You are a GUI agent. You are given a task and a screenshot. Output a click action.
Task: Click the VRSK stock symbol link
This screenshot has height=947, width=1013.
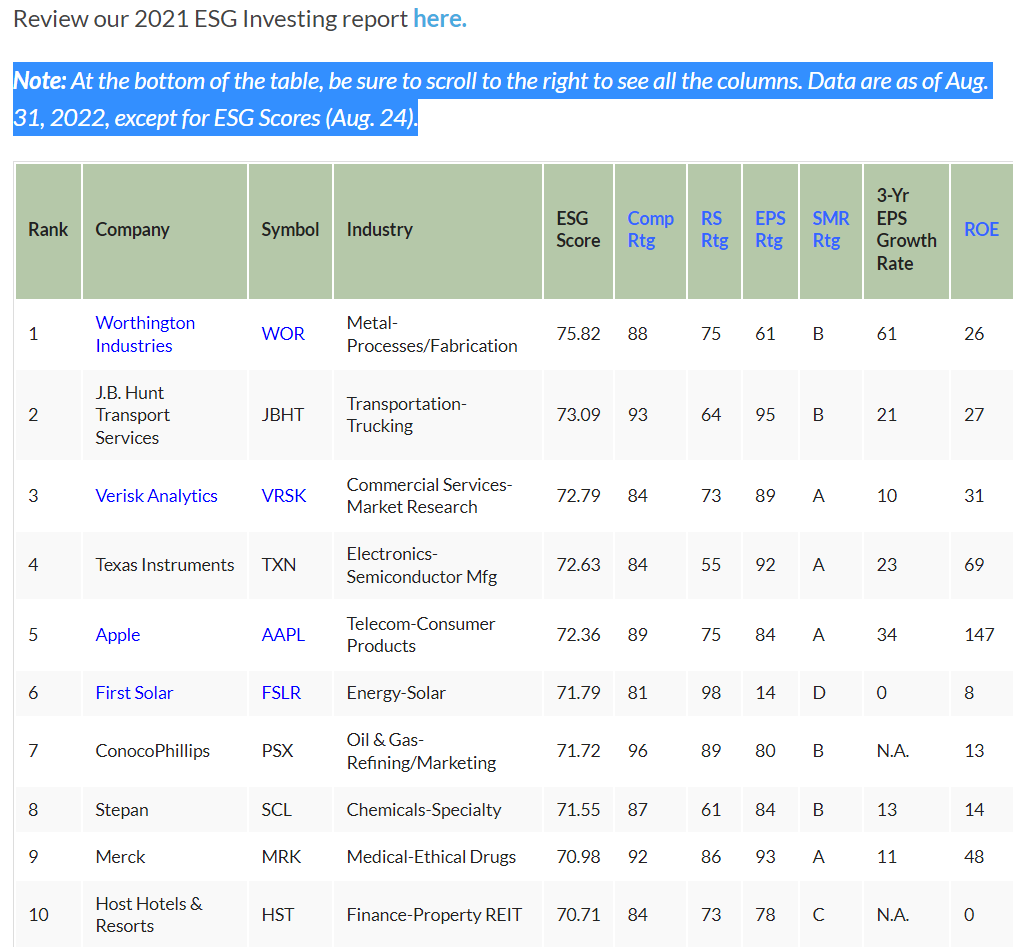click(284, 495)
